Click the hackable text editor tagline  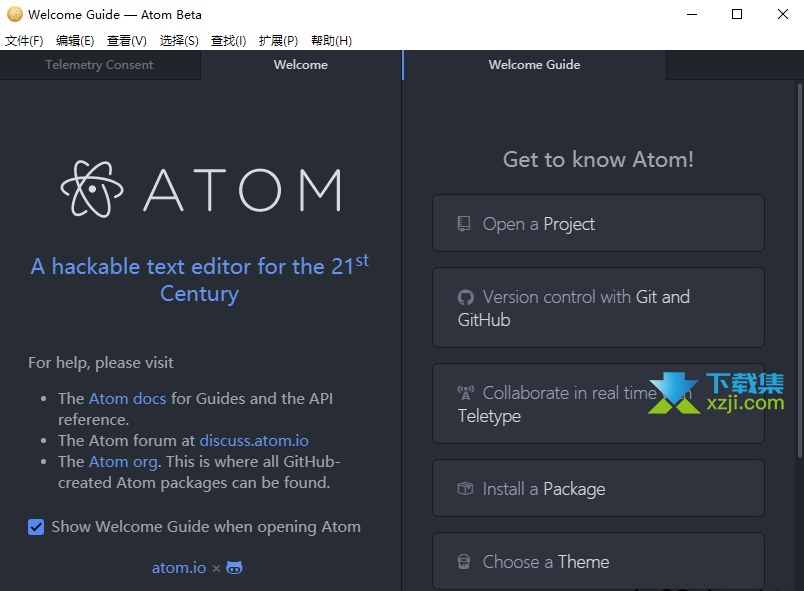tap(199, 279)
